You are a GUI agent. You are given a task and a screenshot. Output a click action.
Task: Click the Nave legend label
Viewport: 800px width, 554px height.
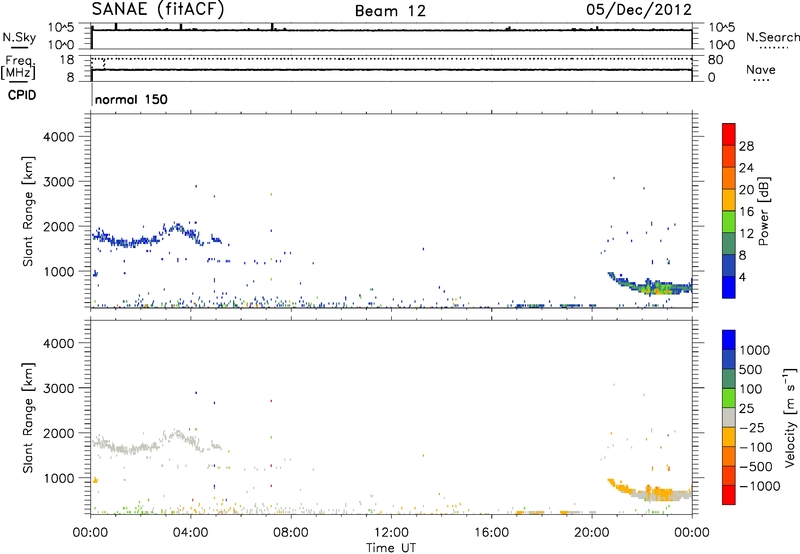[x=761, y=70]
